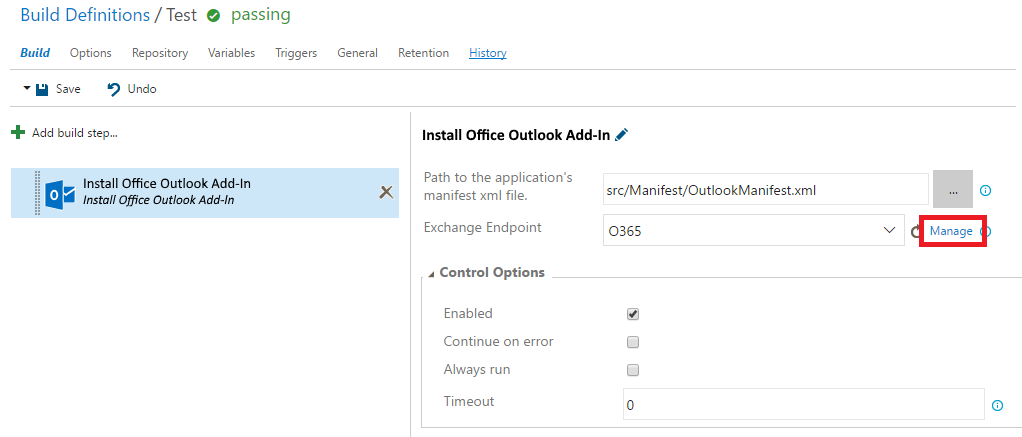Switch to the Build tab
Screen dimensions: 1022x437
coord(35,53)
